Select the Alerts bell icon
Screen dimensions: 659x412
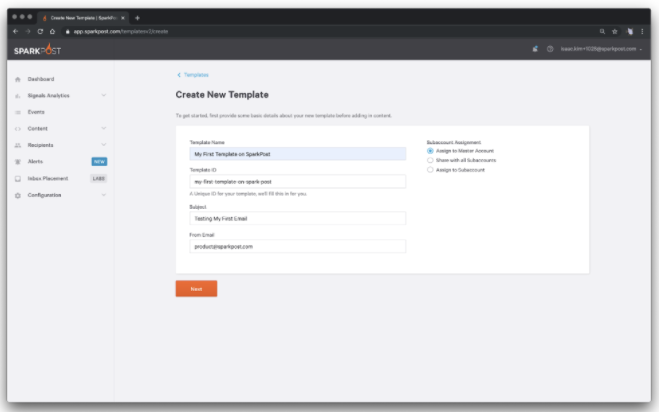18,161
